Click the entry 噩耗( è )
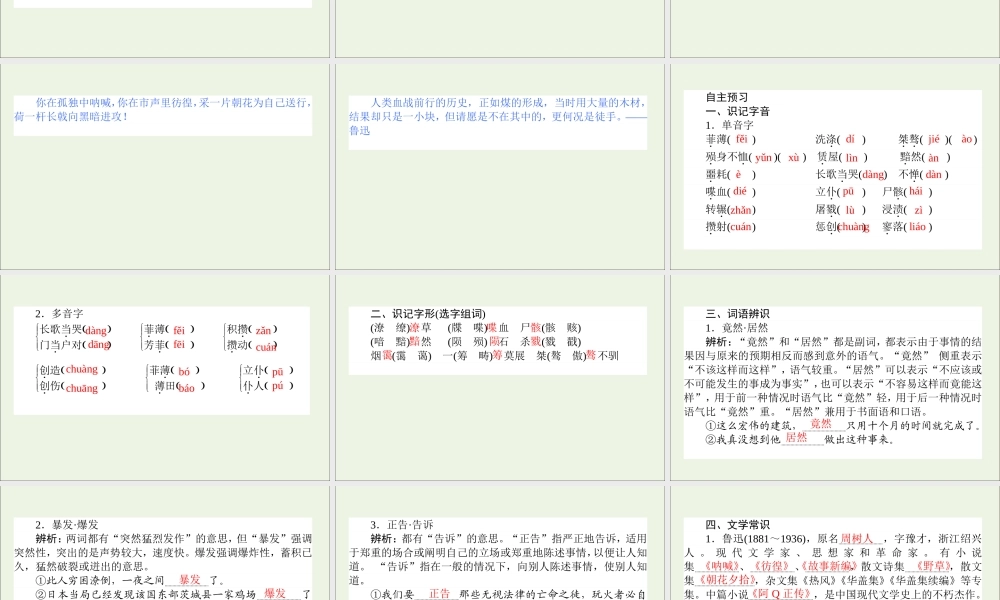This screenshot has width=1000, height=600. click(731, 174)
